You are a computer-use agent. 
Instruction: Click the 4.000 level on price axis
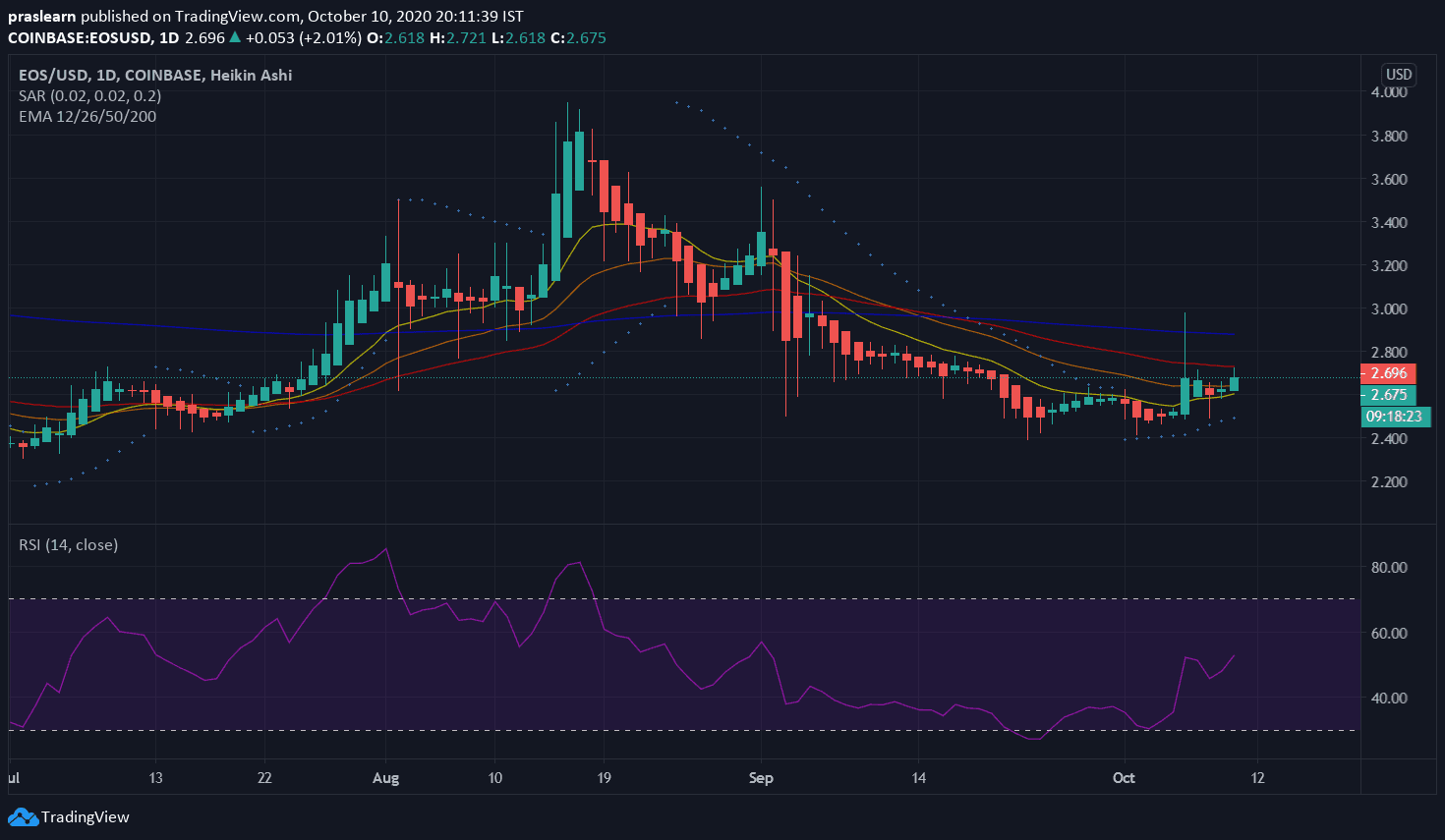(x=1389, y=92)
